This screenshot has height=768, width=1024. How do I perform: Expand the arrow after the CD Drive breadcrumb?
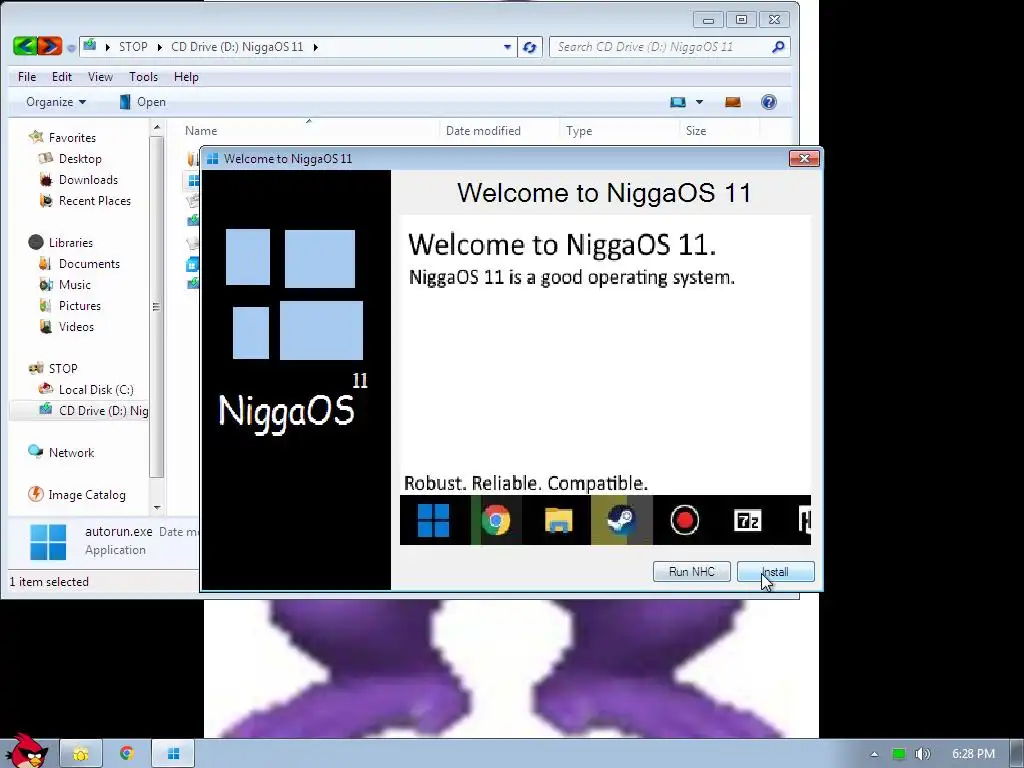pos(315,47)
